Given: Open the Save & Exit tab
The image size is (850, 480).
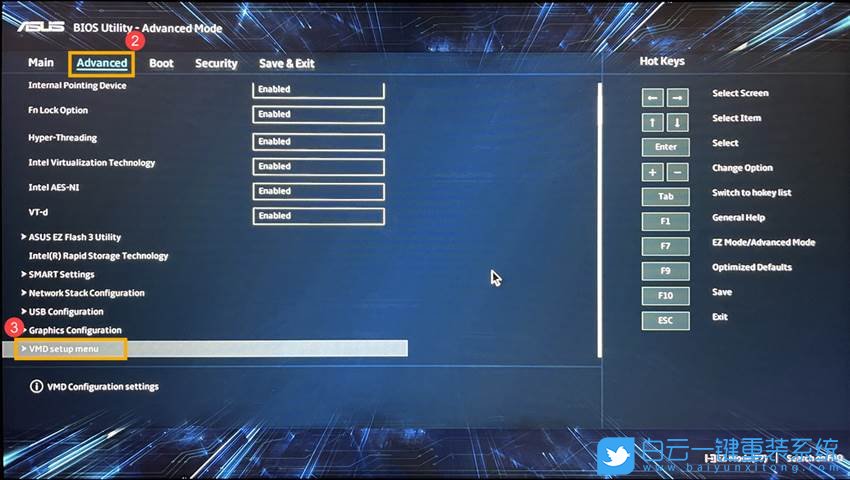Looking at the screenshot, I should [286, 63].
